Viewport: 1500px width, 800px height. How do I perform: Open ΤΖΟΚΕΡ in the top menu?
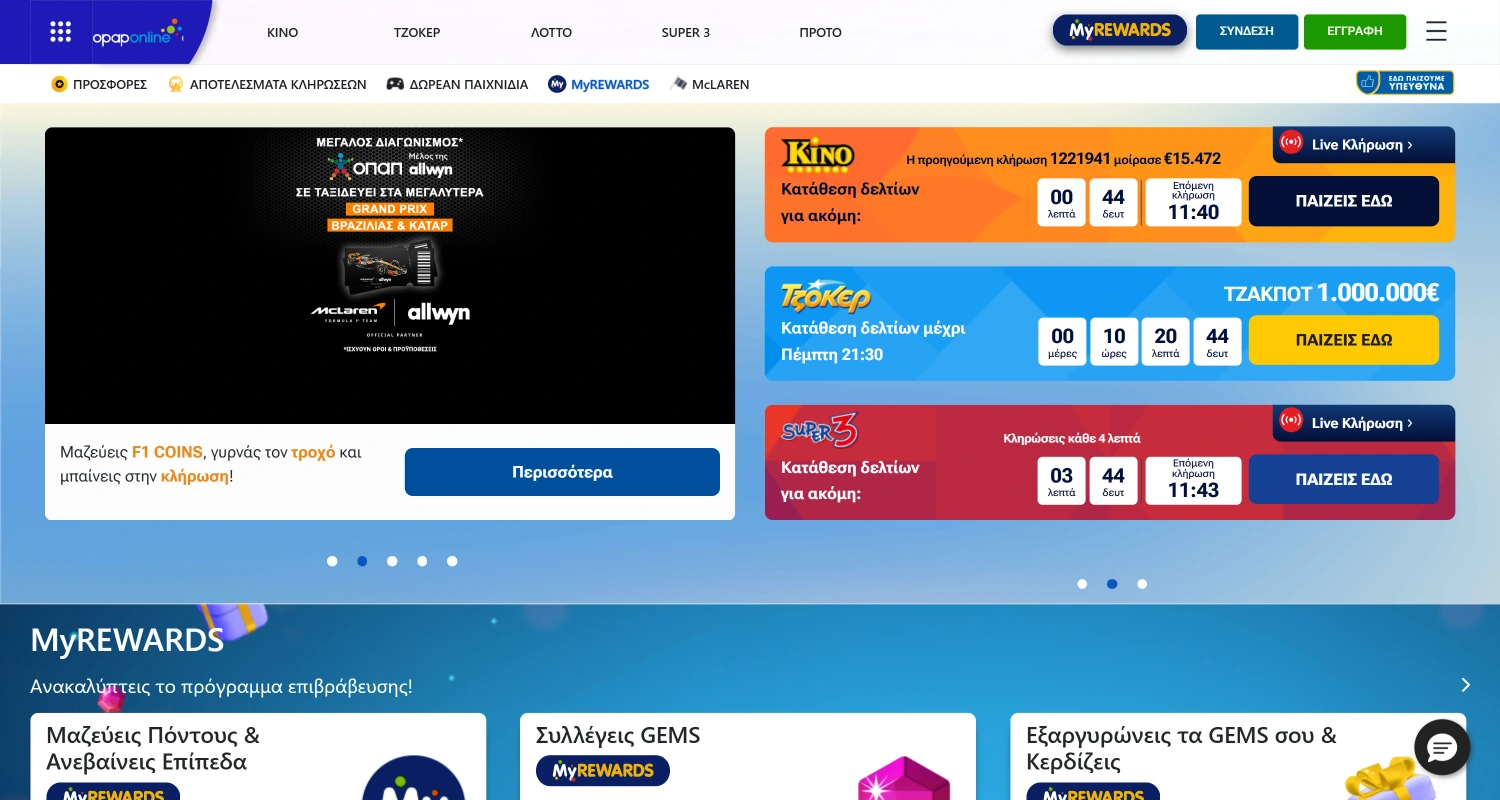coord(417,32)
